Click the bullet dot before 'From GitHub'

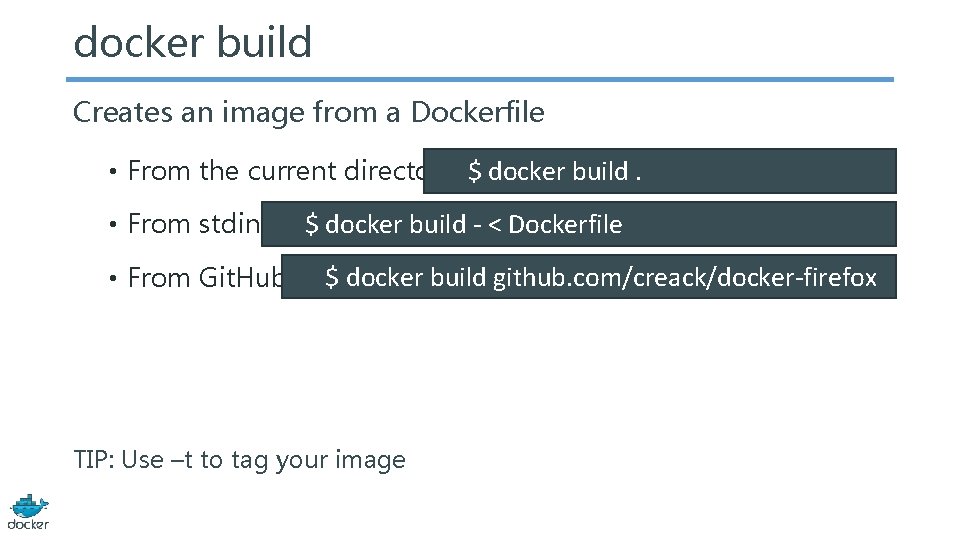[117, 279]
